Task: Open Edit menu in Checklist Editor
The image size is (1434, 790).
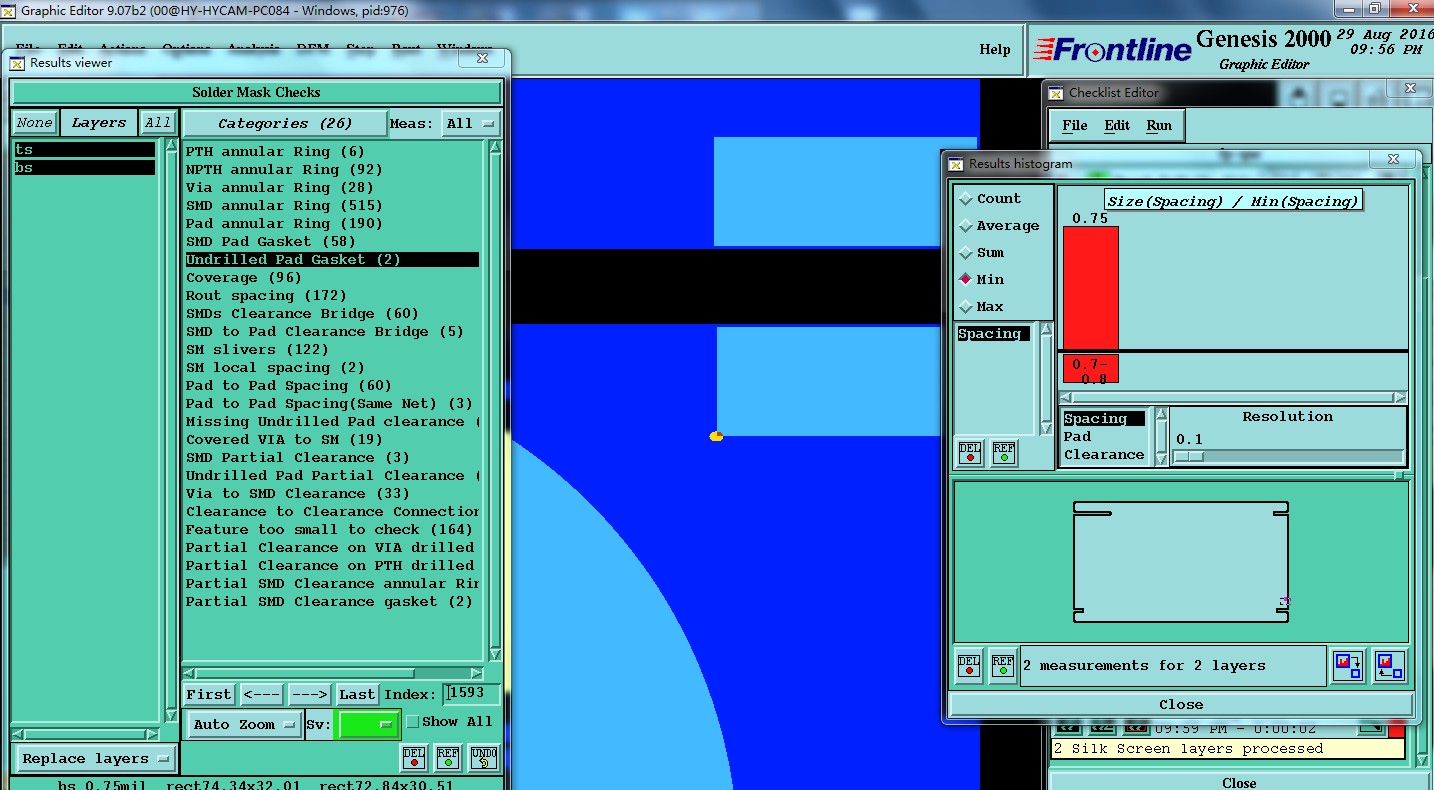Action: pos(1117,126)
